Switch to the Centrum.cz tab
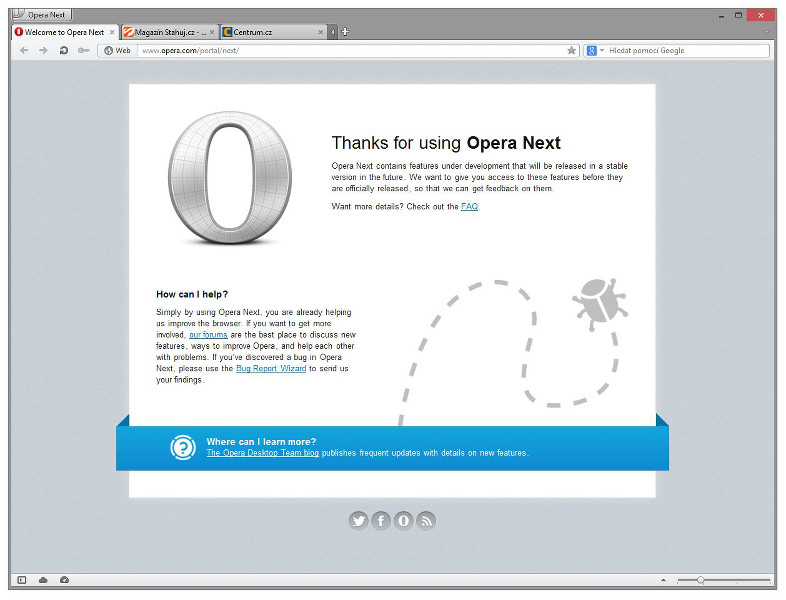This screenshot has height=600, width=786. [x=273, y=32]
